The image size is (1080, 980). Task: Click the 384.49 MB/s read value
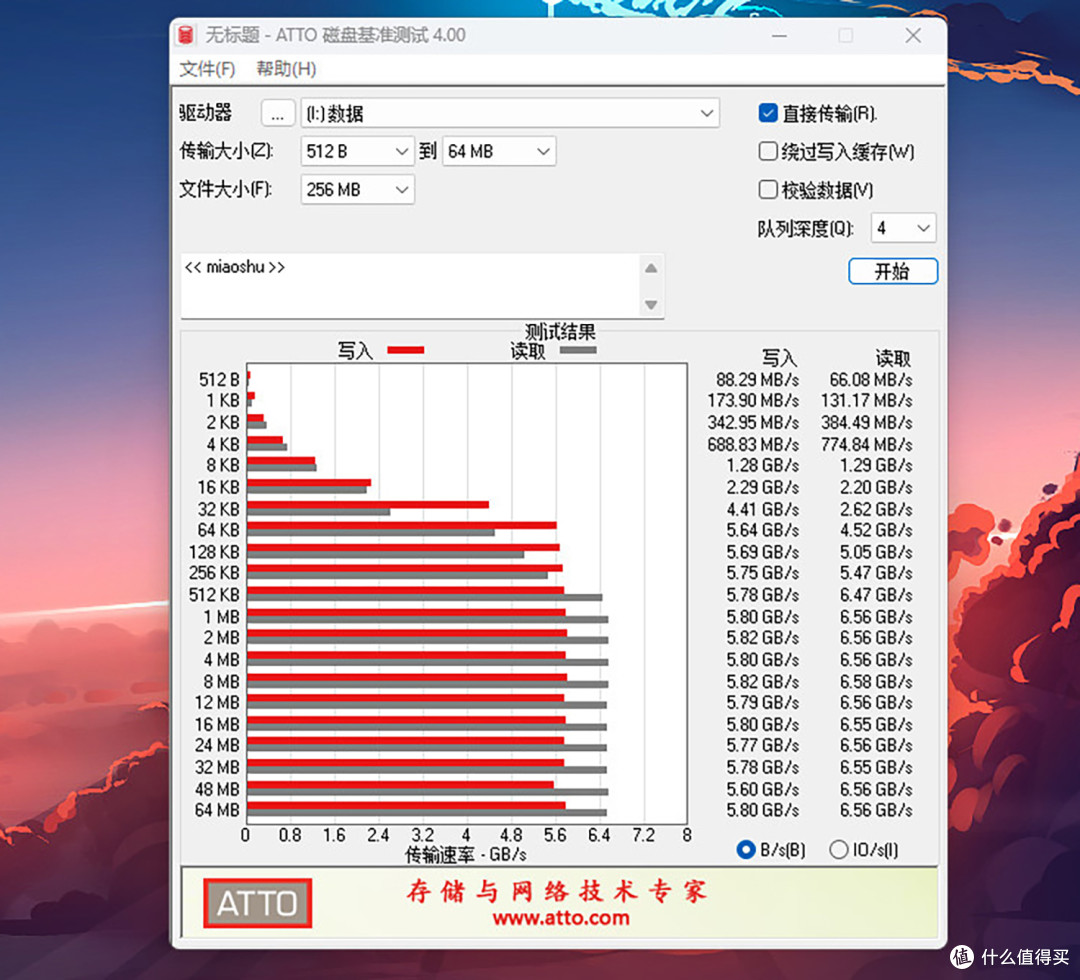click(x=866, y=423)
